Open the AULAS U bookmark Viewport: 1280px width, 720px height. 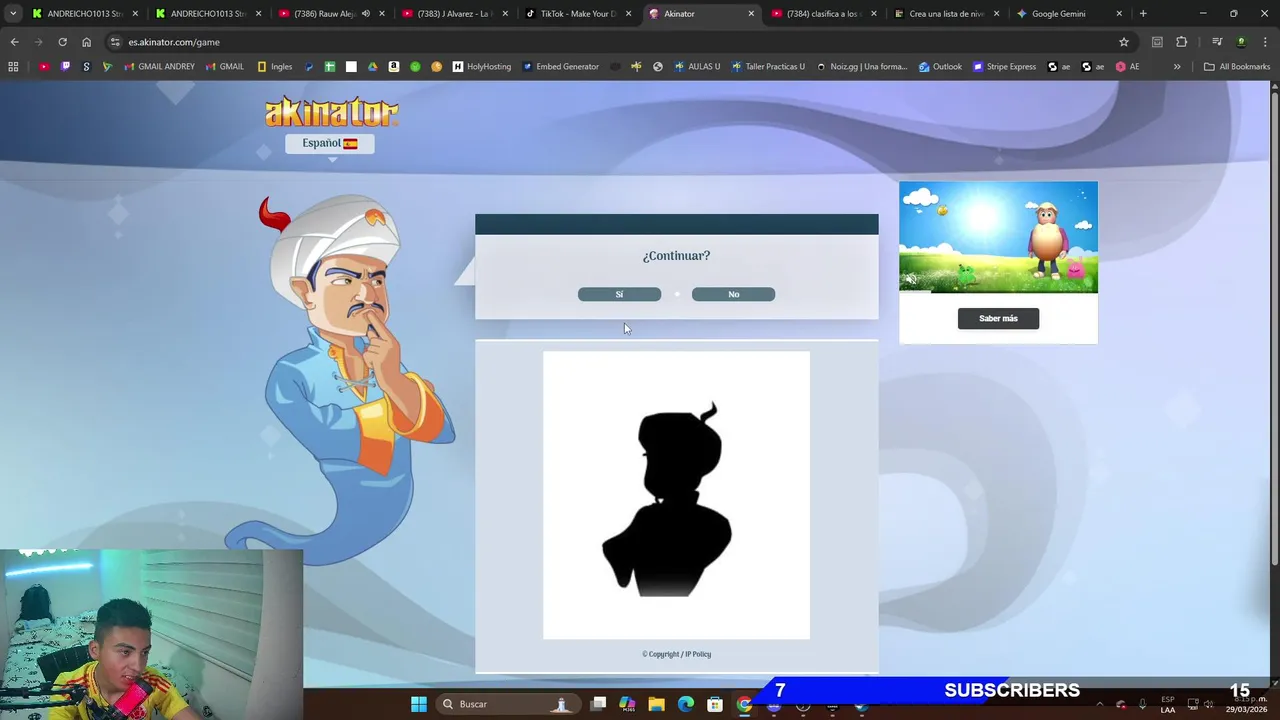[697, 67]
